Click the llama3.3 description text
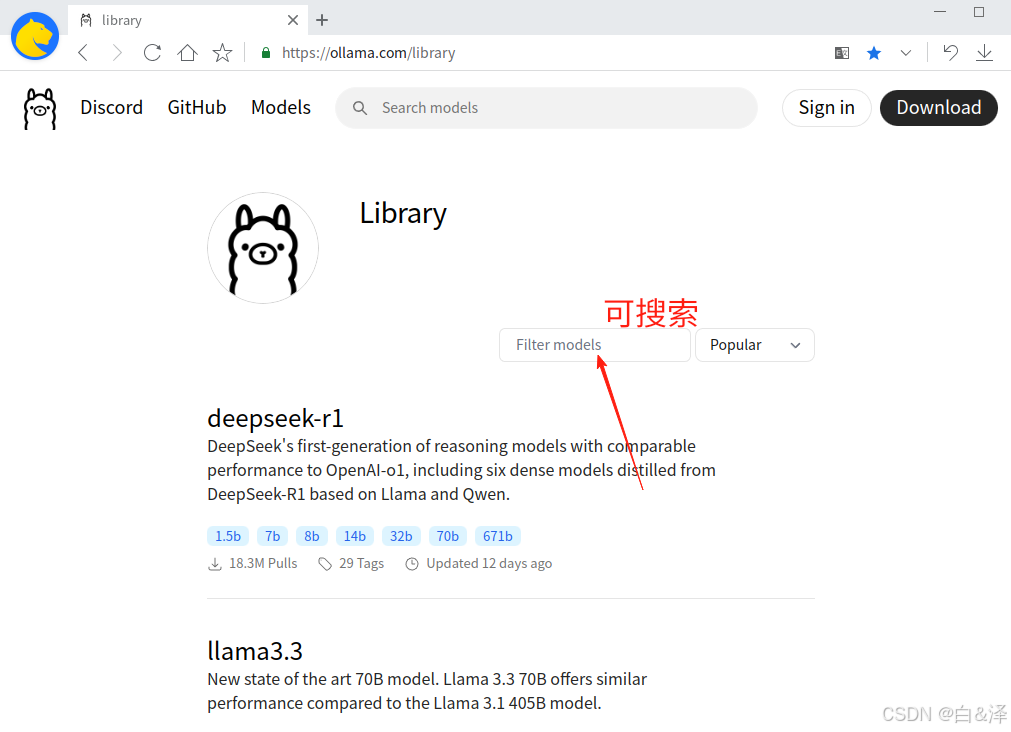 click(426, 691)
